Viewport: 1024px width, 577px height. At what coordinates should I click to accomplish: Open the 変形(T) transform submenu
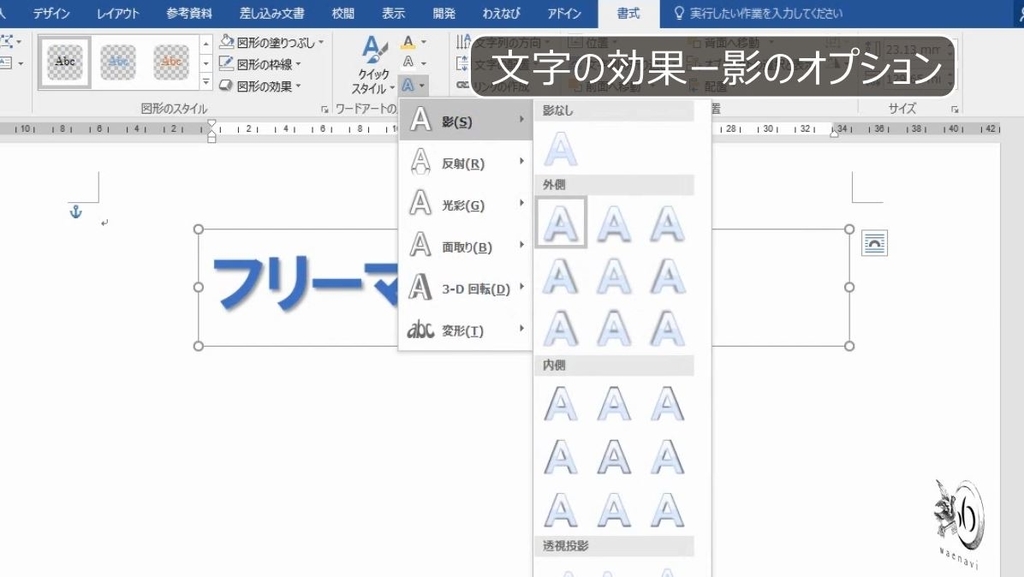click(466, 330)
